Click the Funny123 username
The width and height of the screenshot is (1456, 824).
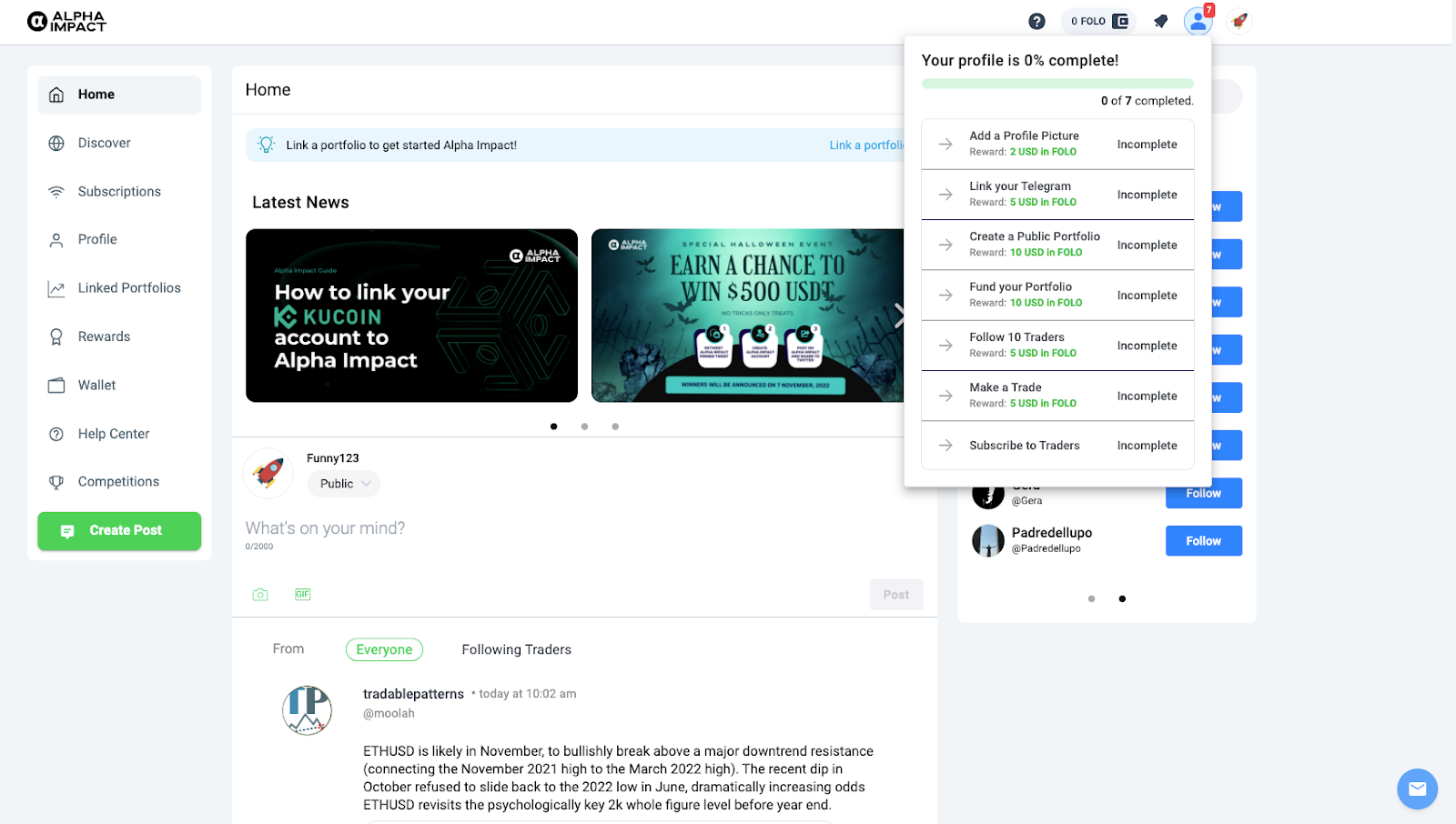tap(332, 458)
